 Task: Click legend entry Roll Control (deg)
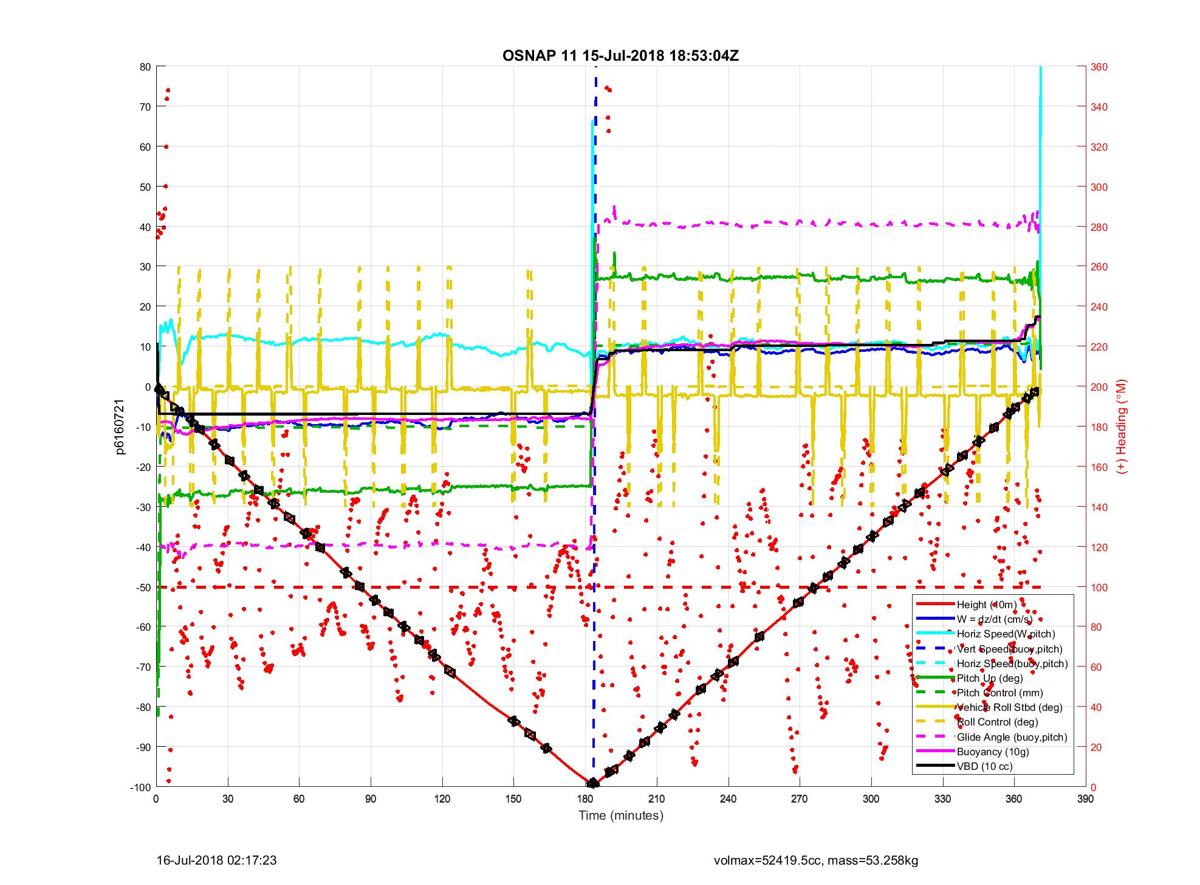pyautogui.click(x=997, y=721)
